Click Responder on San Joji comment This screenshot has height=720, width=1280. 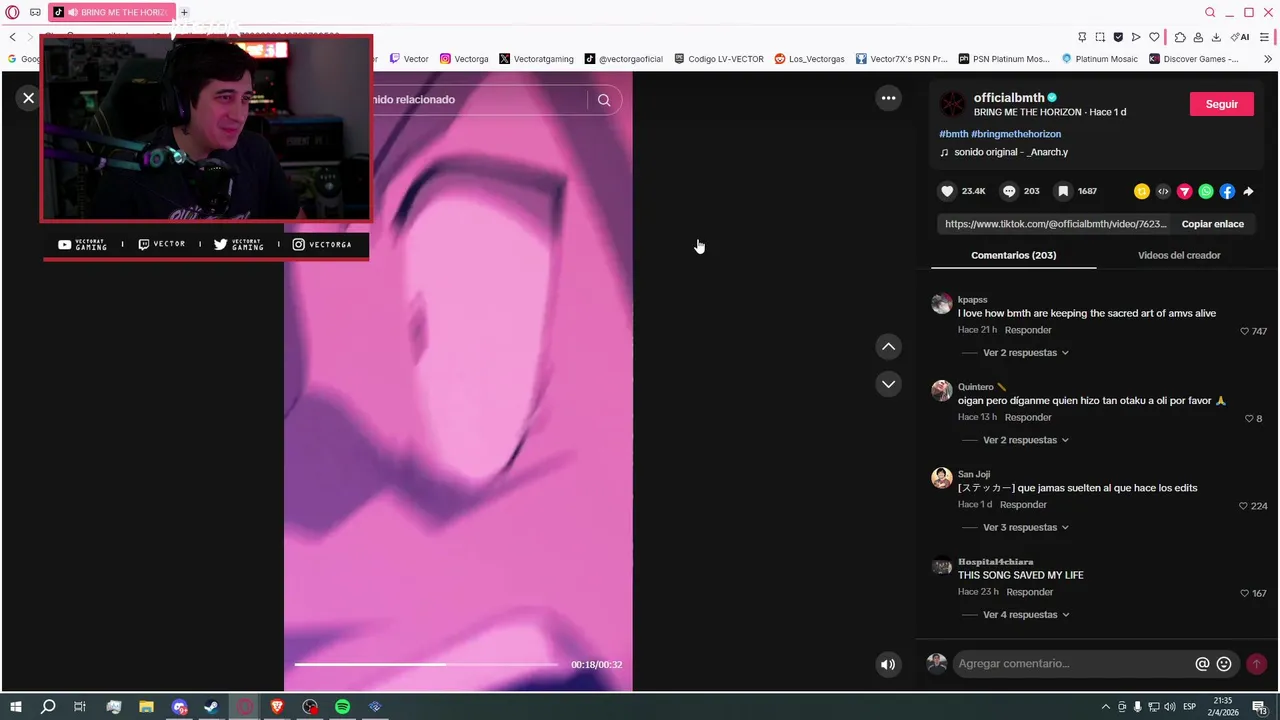(x=1023, y=505)
